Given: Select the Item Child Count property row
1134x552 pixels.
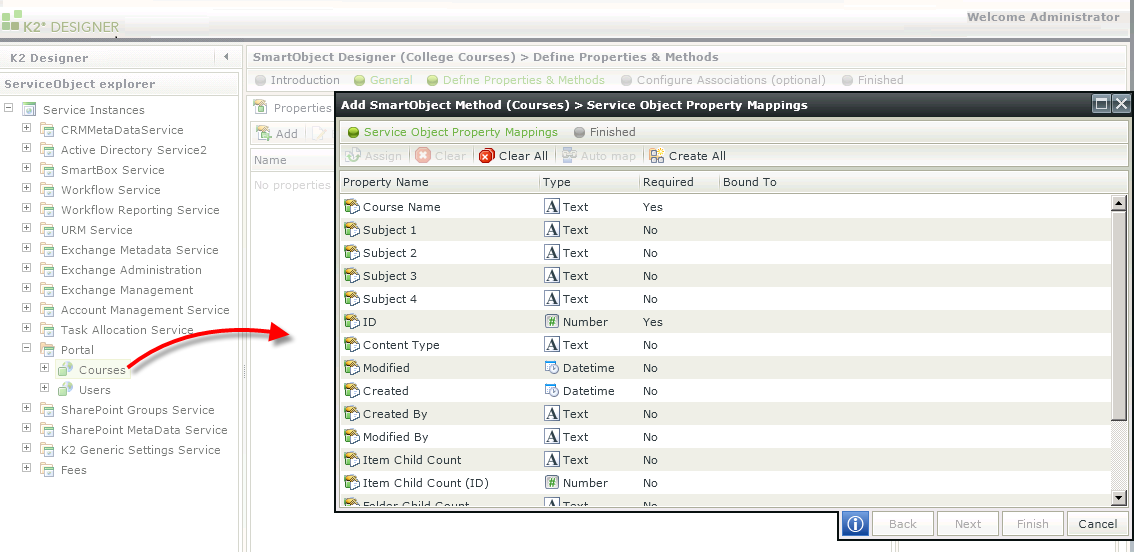Looking at the screenshot, I should pos(725,460).
